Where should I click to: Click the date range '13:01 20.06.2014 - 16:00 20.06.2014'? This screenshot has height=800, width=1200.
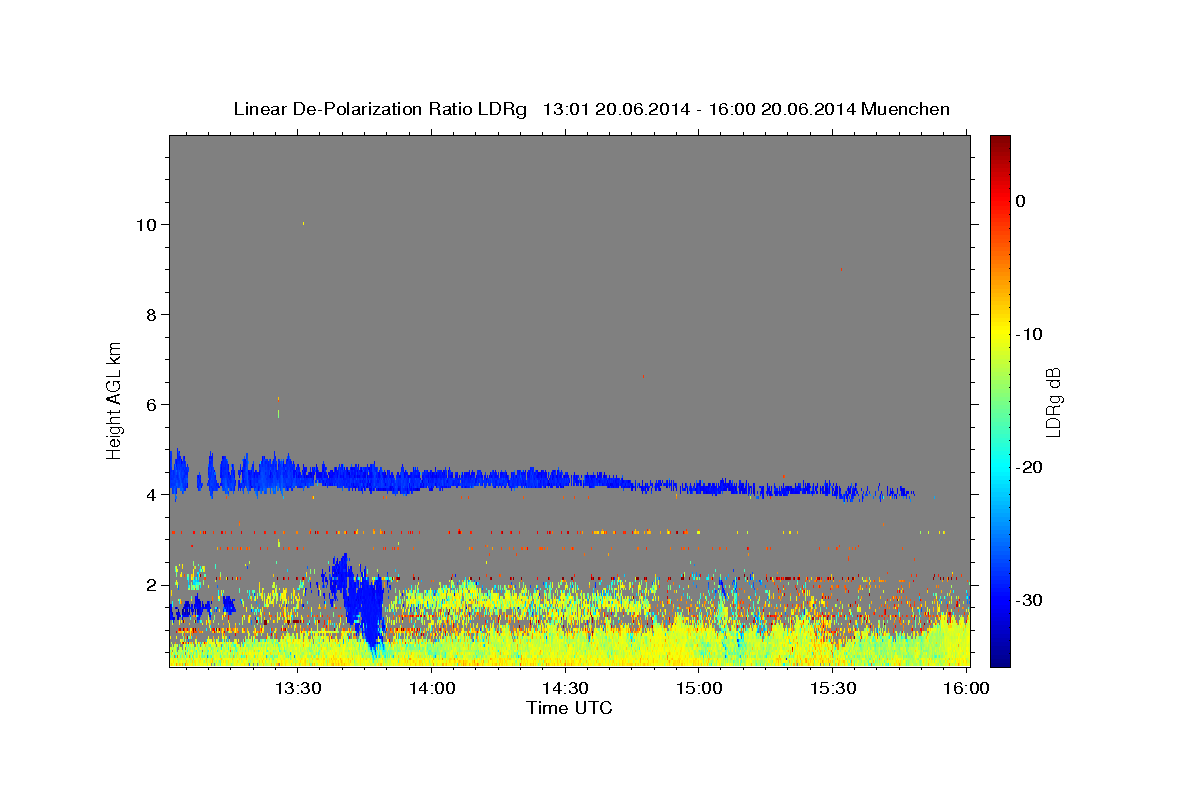pos(698,109)
